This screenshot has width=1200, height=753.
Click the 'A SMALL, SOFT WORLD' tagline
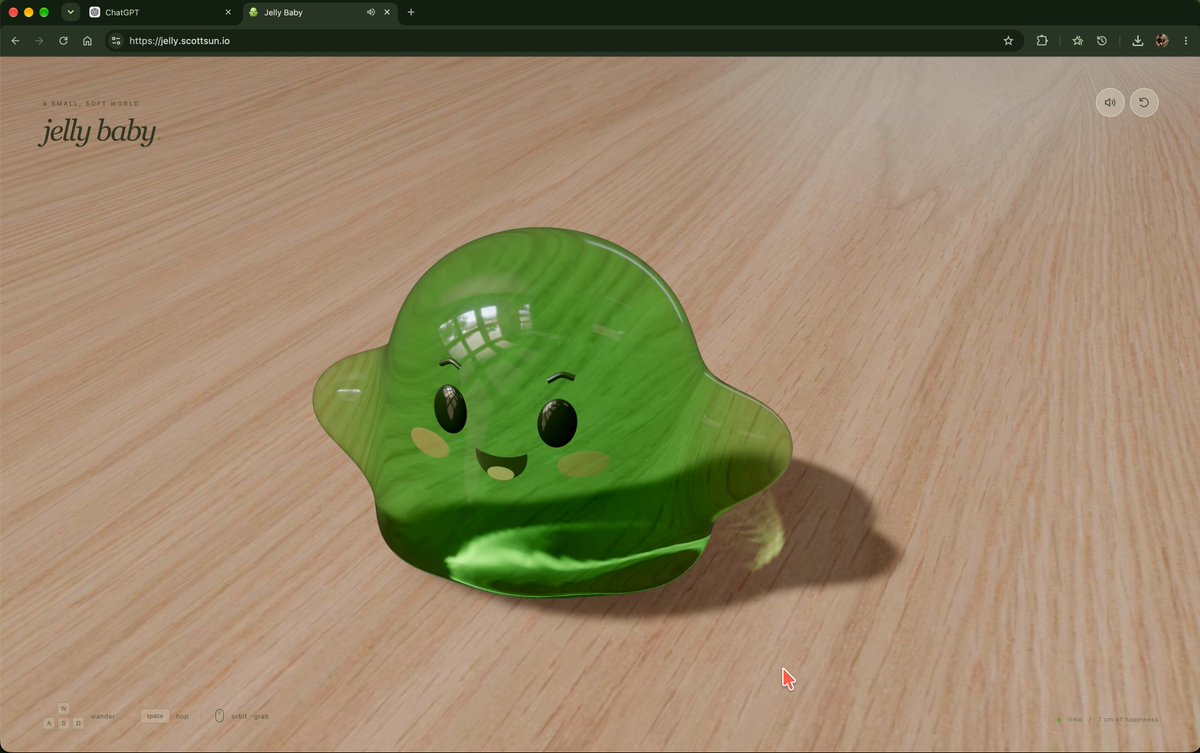(92, 104)
